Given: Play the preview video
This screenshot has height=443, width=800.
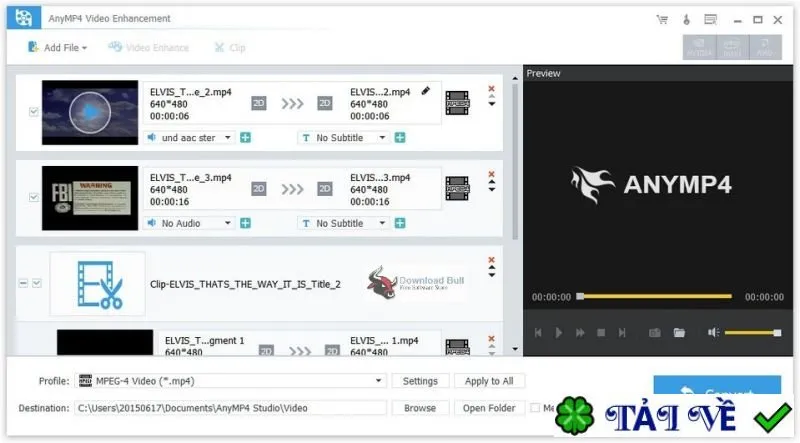Looking at the screenshot, I should click(x=559, y=333).
